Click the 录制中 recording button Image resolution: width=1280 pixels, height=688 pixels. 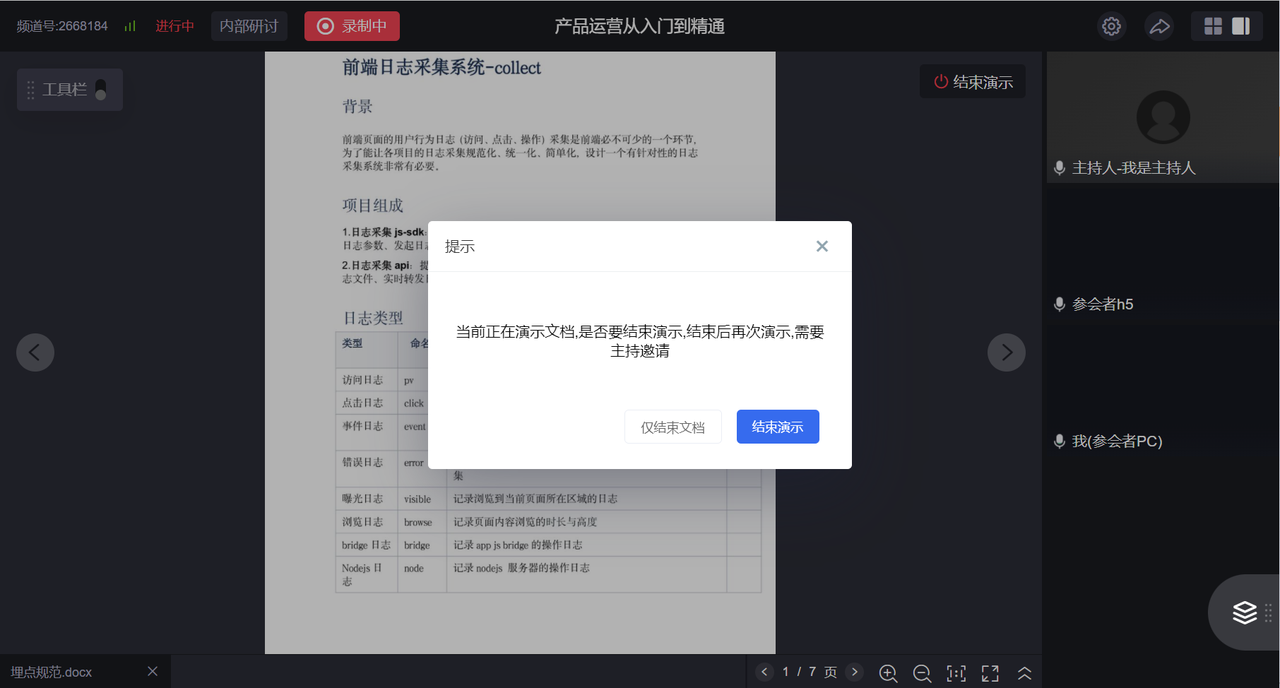[x=352, y=26]
